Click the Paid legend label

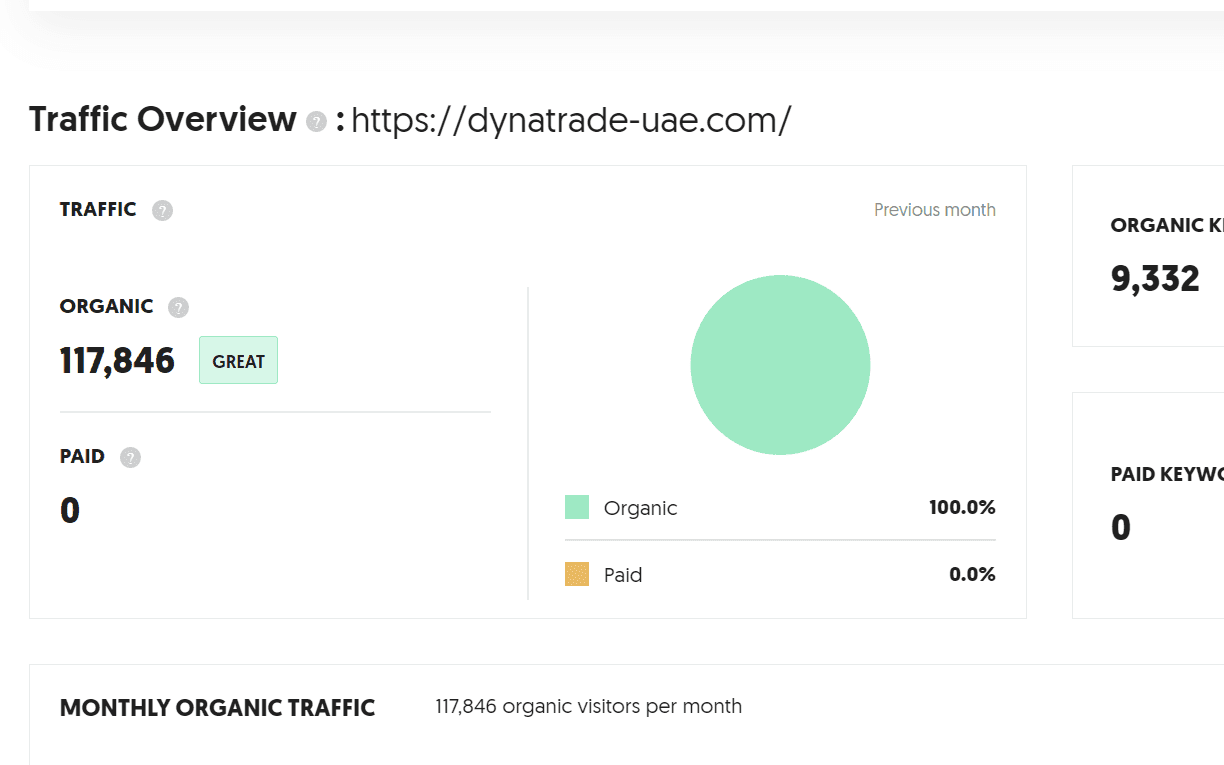pos(623,575)
